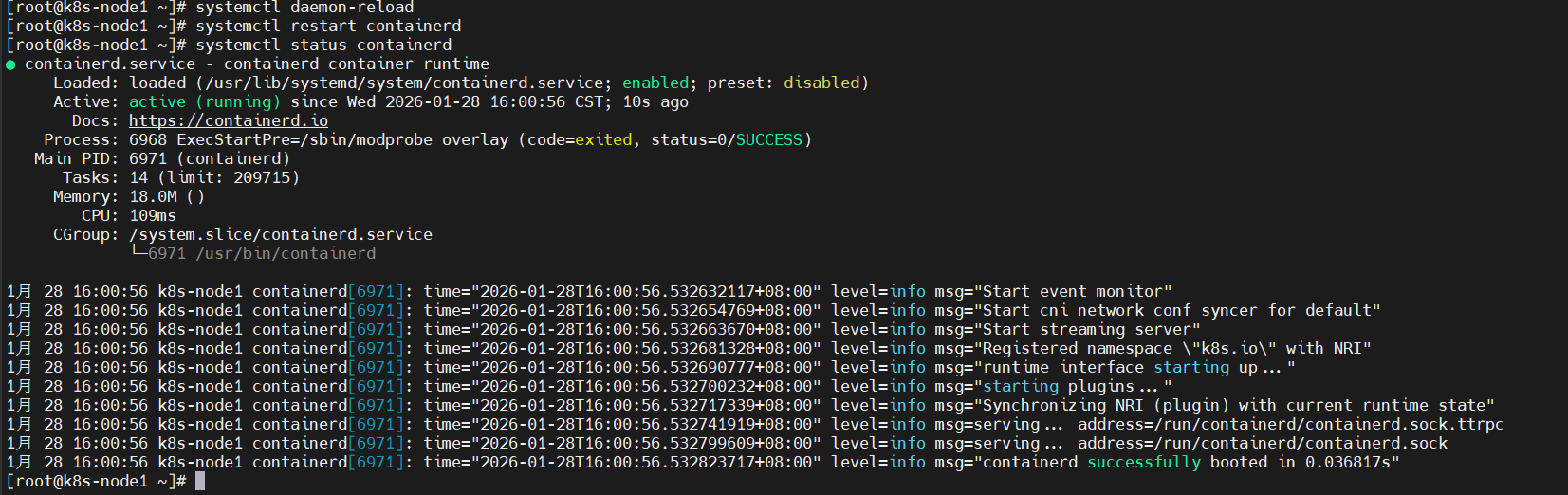The image size is (1568, 495).
Task: Click the "systemctl restart containerd" command text
Action: coord(328,26)
